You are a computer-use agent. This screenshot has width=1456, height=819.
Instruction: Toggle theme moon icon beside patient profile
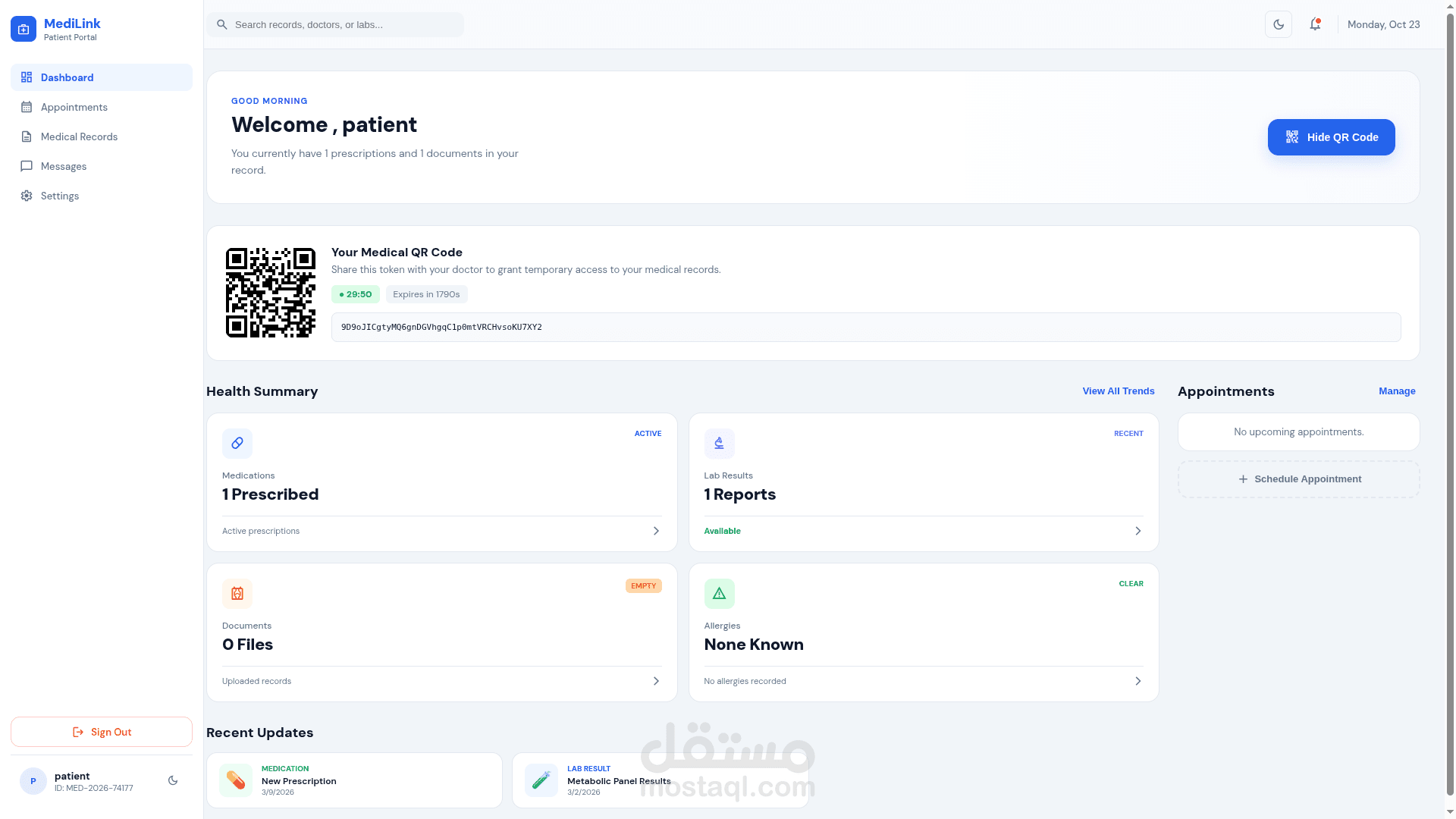click(173, 780)
